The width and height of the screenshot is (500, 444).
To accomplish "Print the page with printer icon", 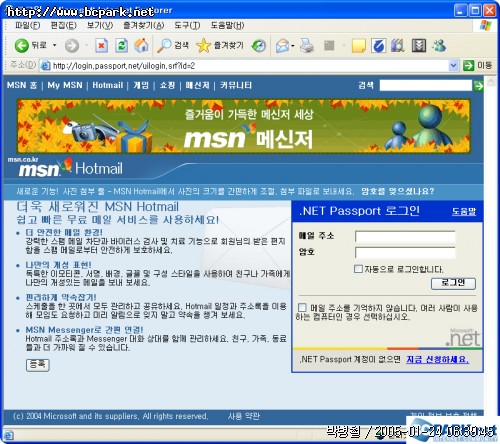I will coord(307,46).
